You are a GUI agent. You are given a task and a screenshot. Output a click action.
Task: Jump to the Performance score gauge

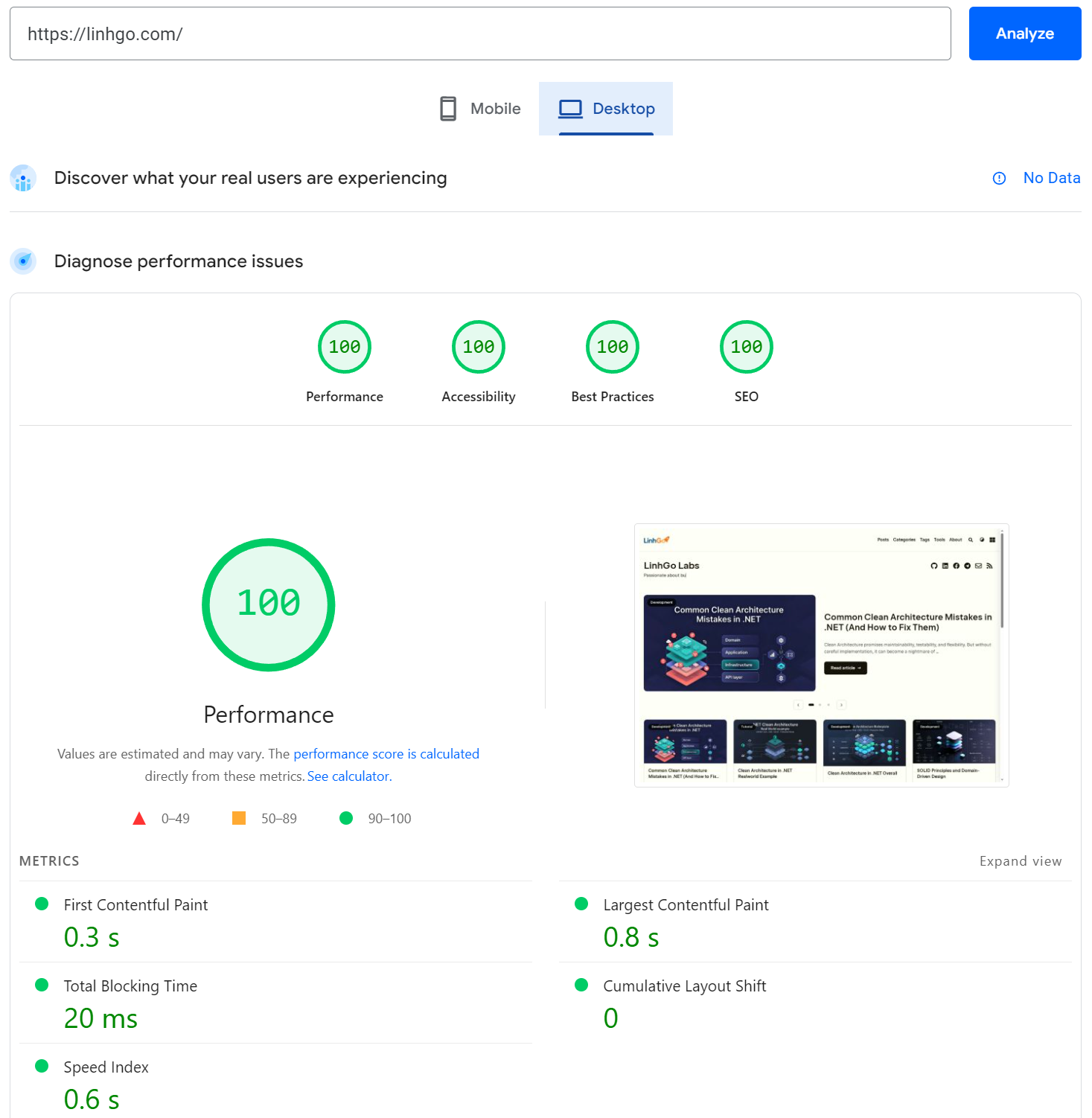pyautogui.click(x=345, y=348)
